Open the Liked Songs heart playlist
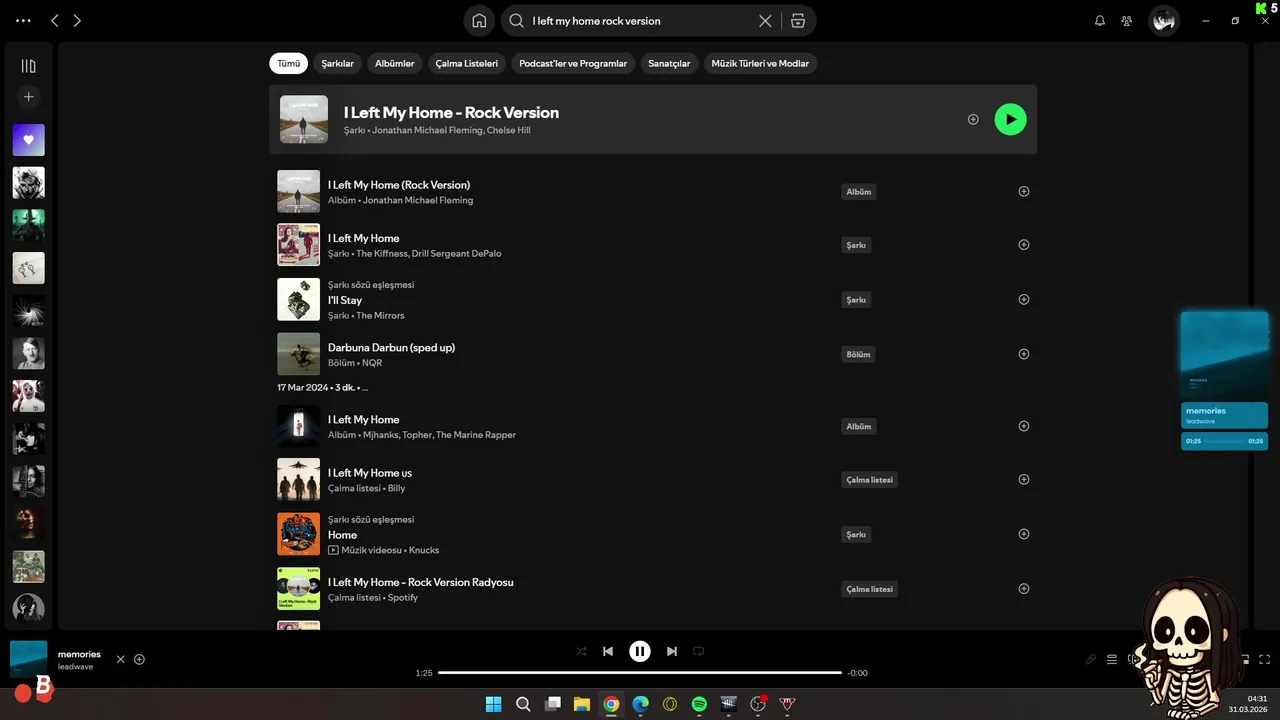 click(28, 140)
